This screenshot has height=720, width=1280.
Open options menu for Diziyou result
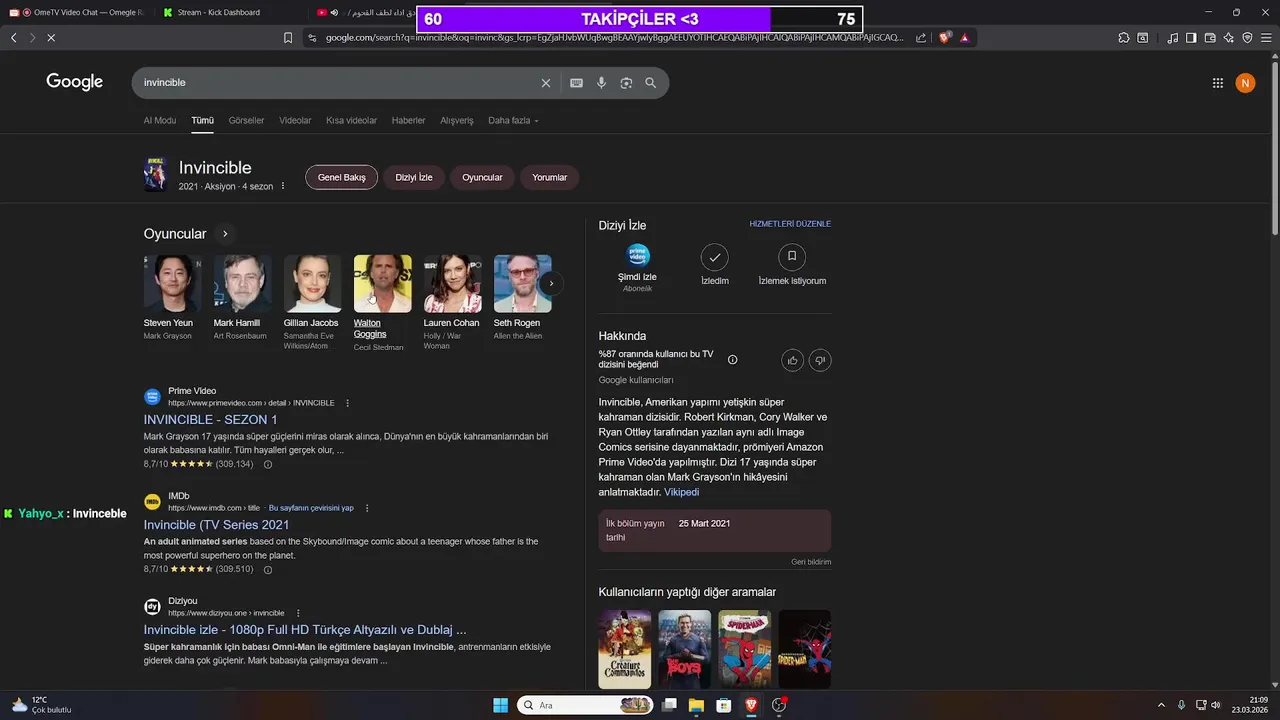click(x=298, y=613)
